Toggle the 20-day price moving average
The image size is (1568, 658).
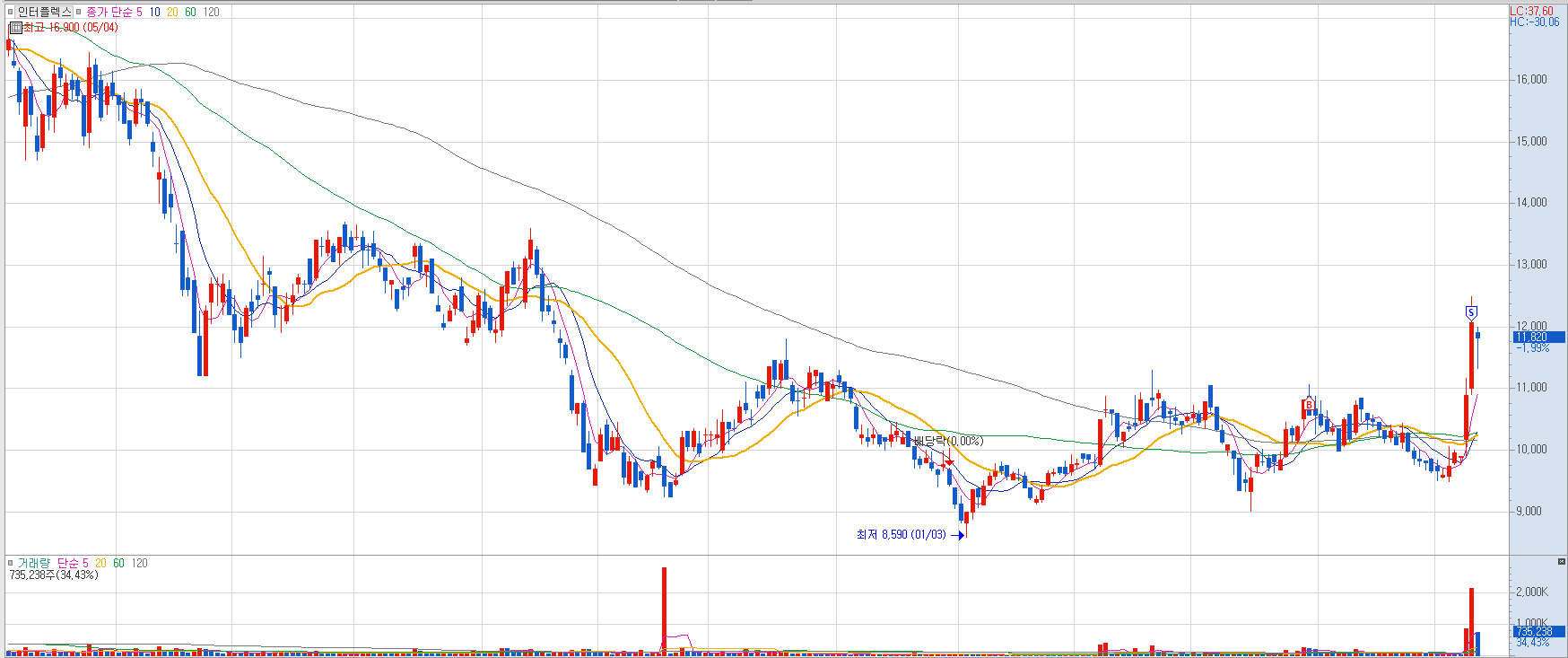(172, 12)
